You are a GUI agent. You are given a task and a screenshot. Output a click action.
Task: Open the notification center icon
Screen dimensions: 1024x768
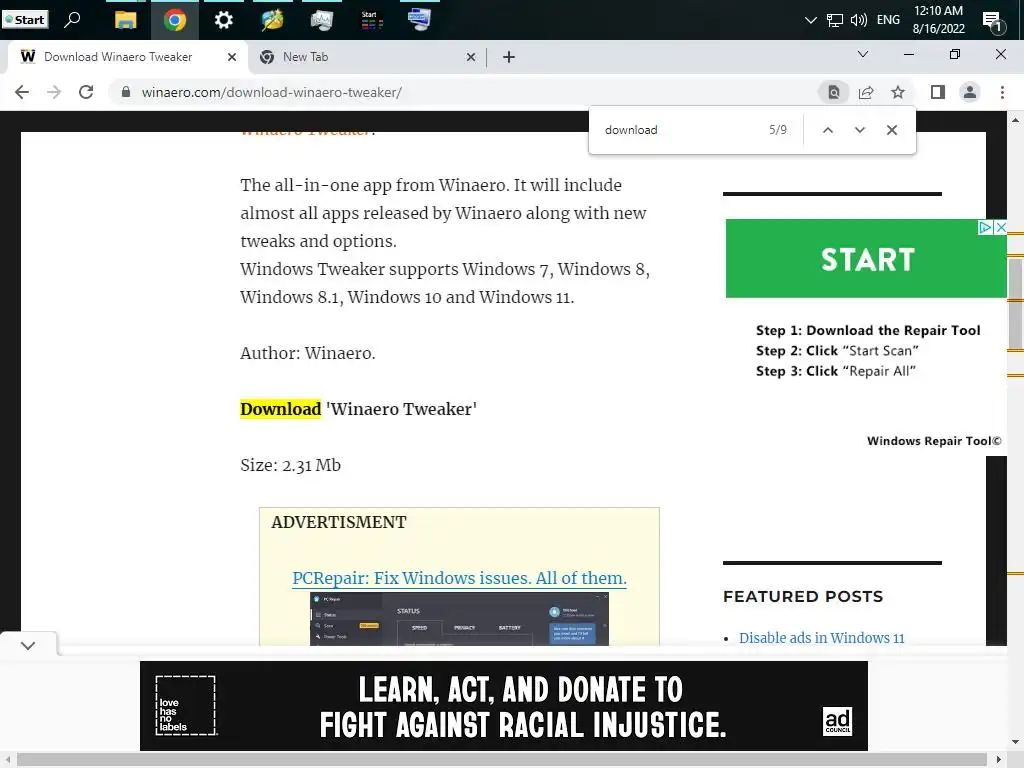pyautogui.click(x=993, y=22)
